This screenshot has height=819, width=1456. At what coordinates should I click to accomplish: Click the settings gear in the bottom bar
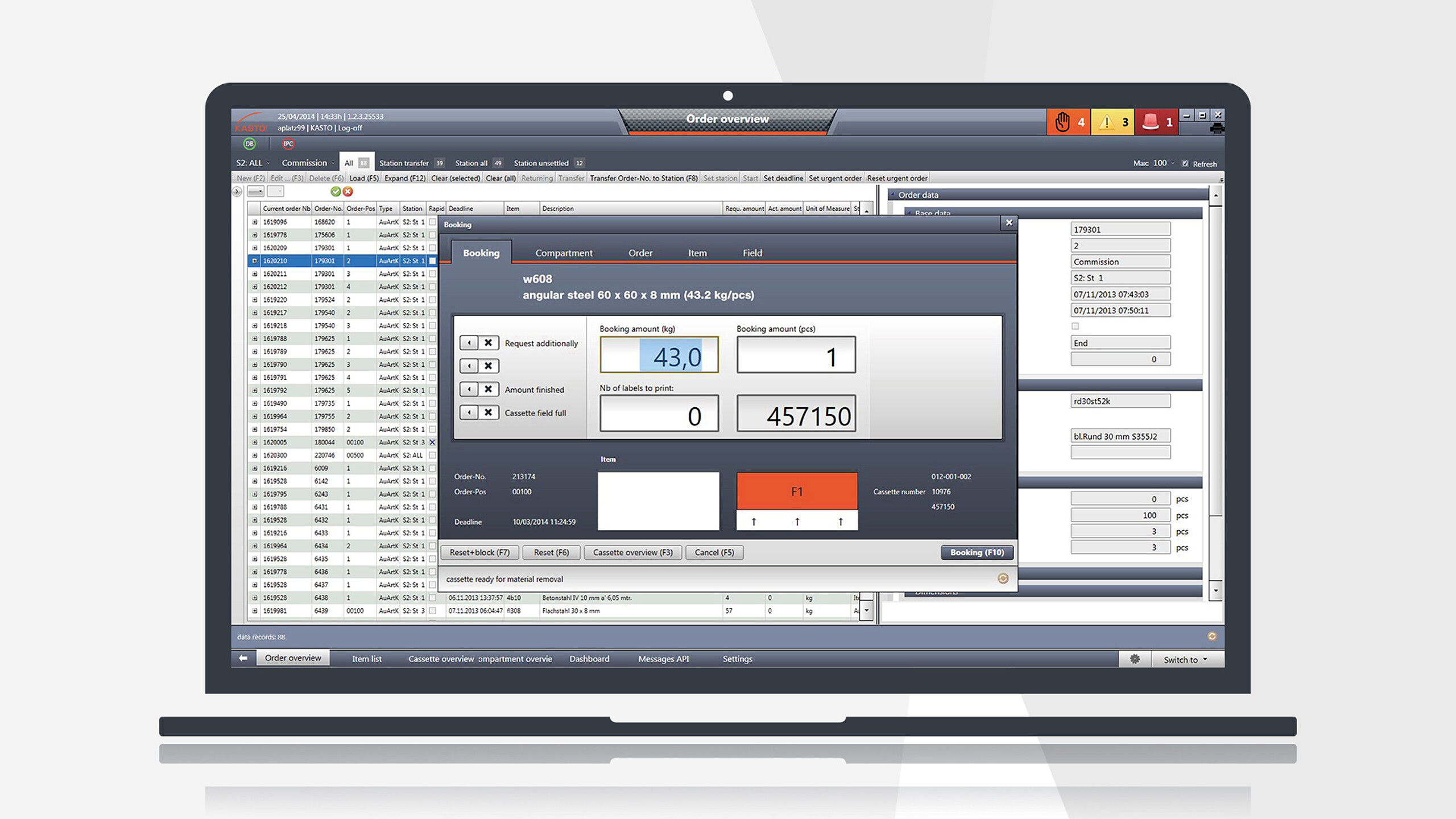(1135, 659)
